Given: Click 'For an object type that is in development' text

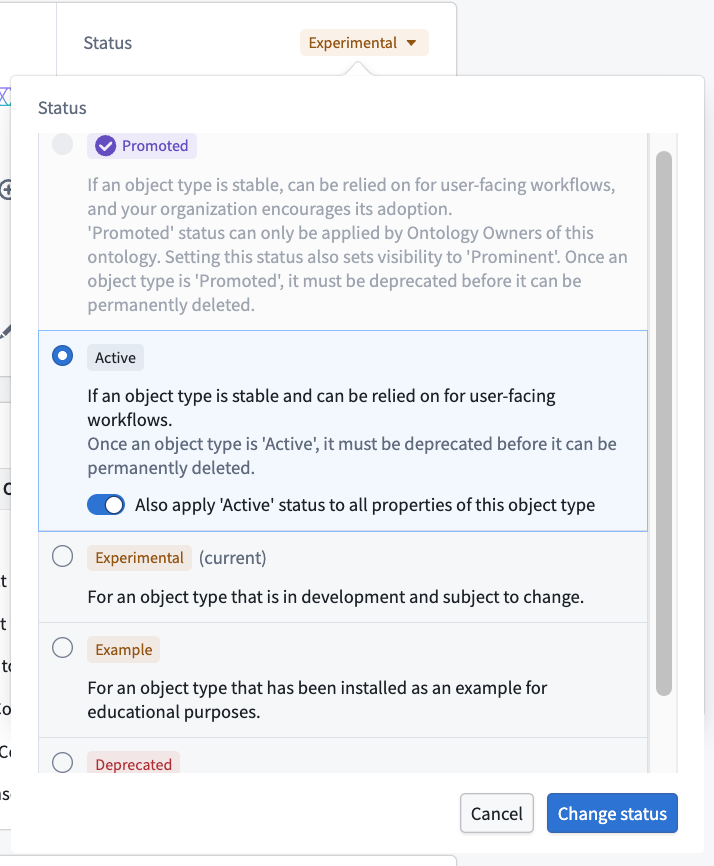Looking at the screenshot, I should tap(335, 597).
